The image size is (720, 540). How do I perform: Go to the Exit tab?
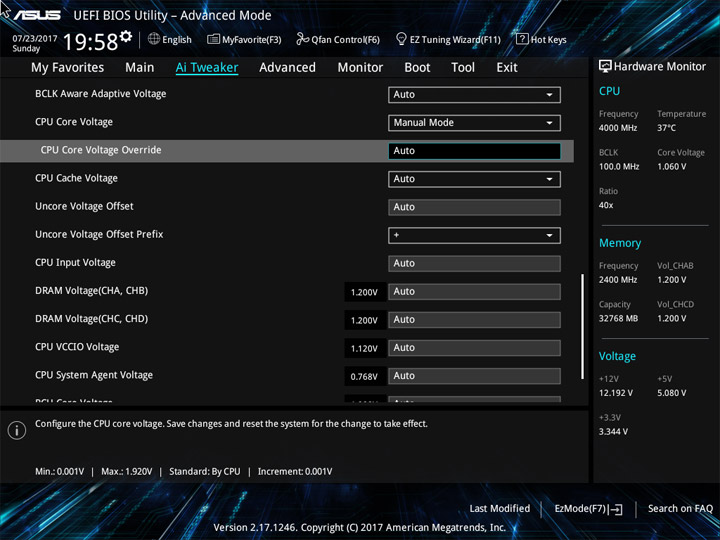coord(507,68)
